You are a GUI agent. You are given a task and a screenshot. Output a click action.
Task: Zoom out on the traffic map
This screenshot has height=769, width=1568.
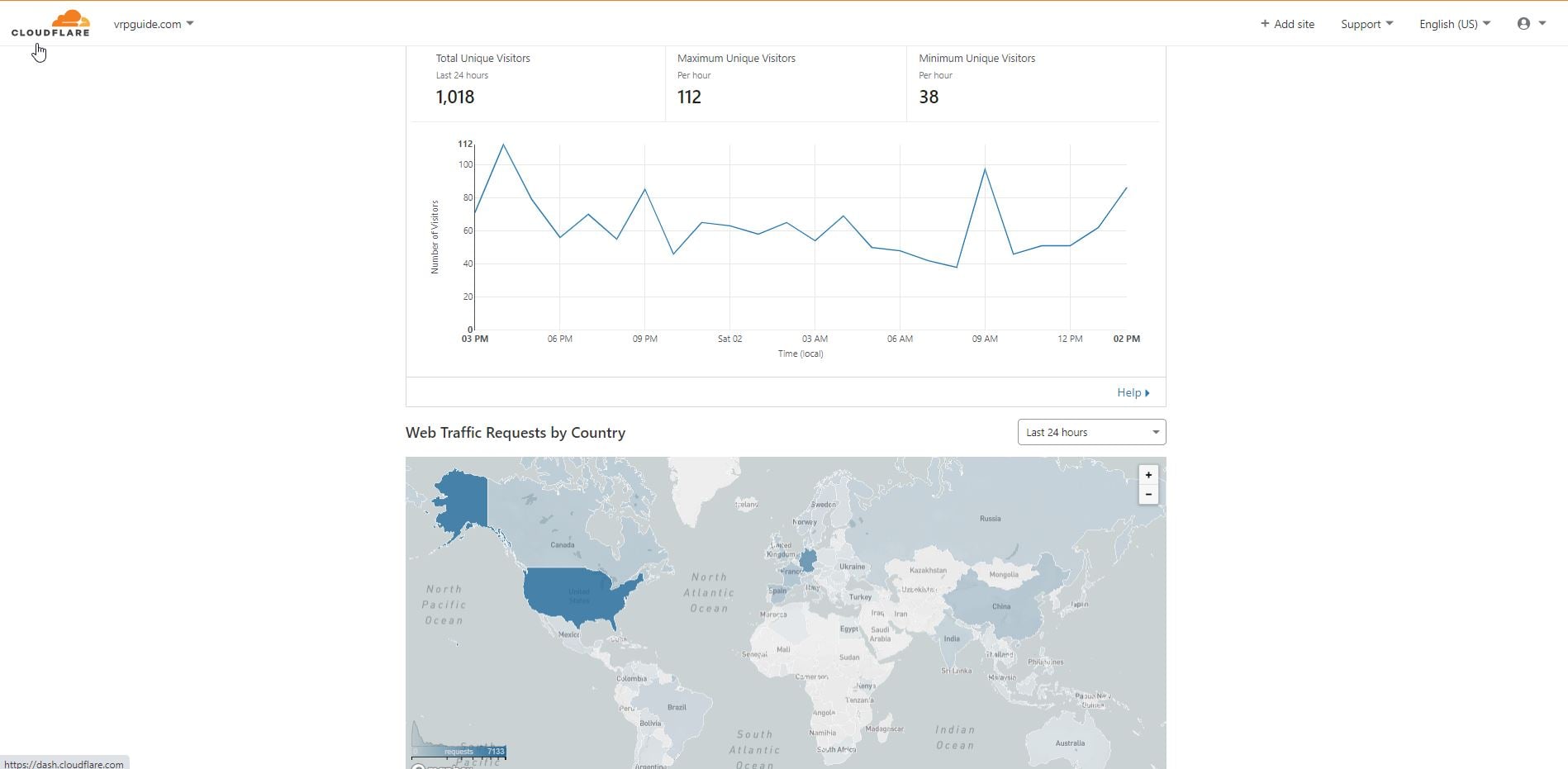[x=1147, y=495]
